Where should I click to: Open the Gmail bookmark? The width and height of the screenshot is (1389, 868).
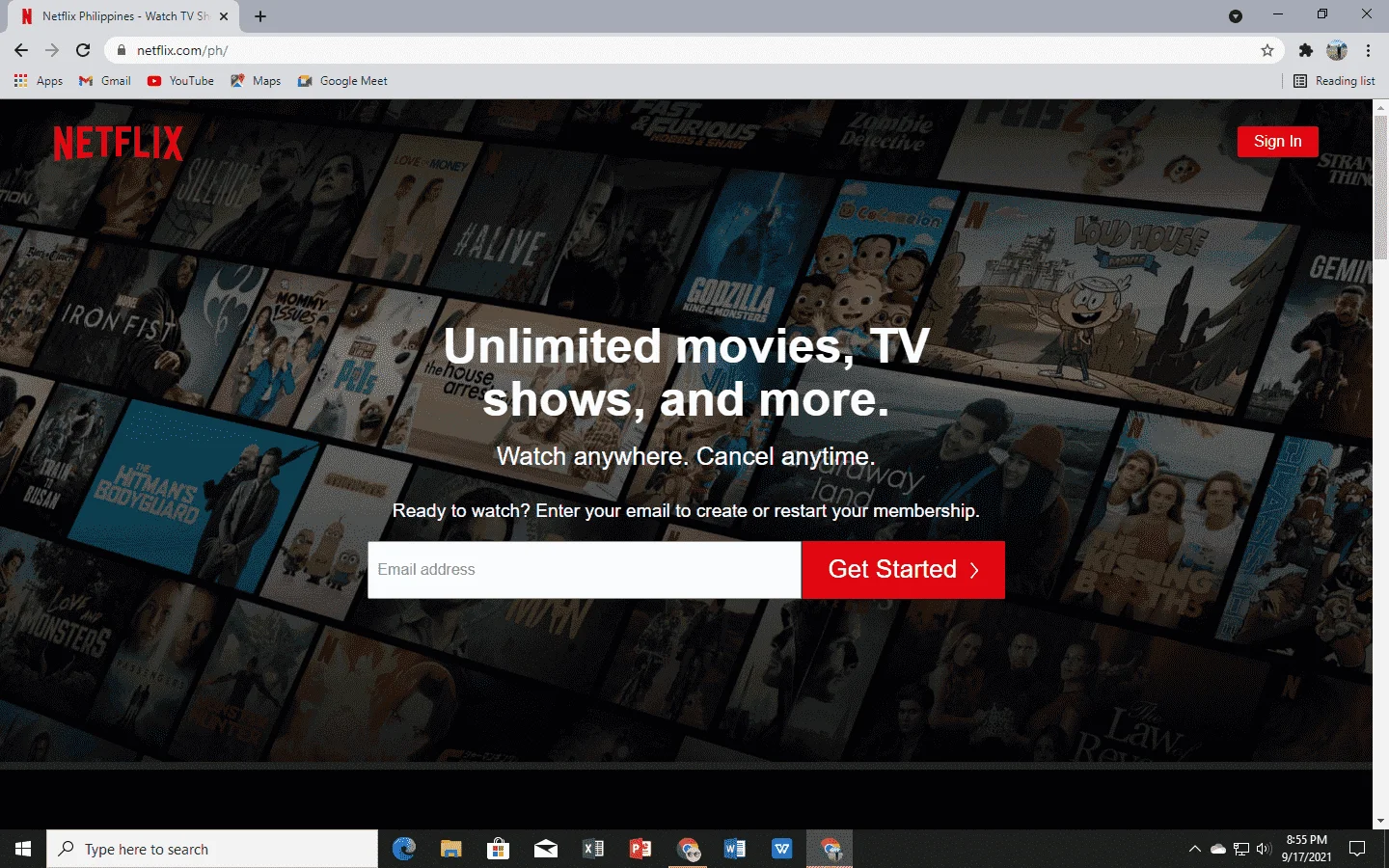[x=105, y=81]
